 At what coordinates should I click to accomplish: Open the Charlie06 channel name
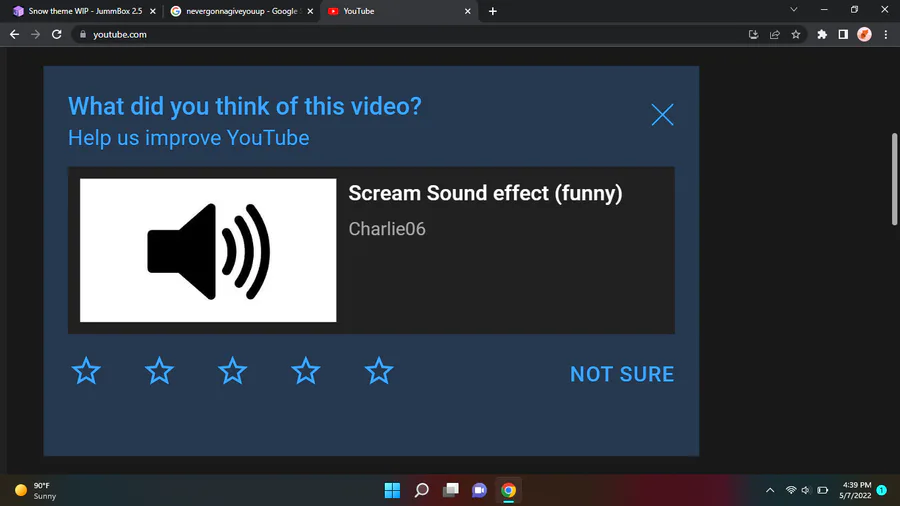pyautogui.click(x=387, y=229)
